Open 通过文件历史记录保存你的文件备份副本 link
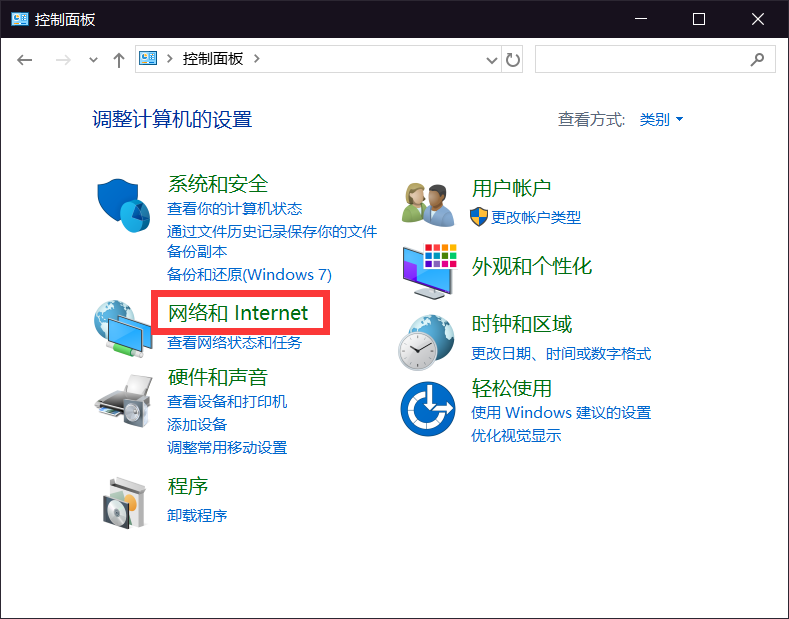The width and height of the screenshot is (789, 619). tap(272, 241)
